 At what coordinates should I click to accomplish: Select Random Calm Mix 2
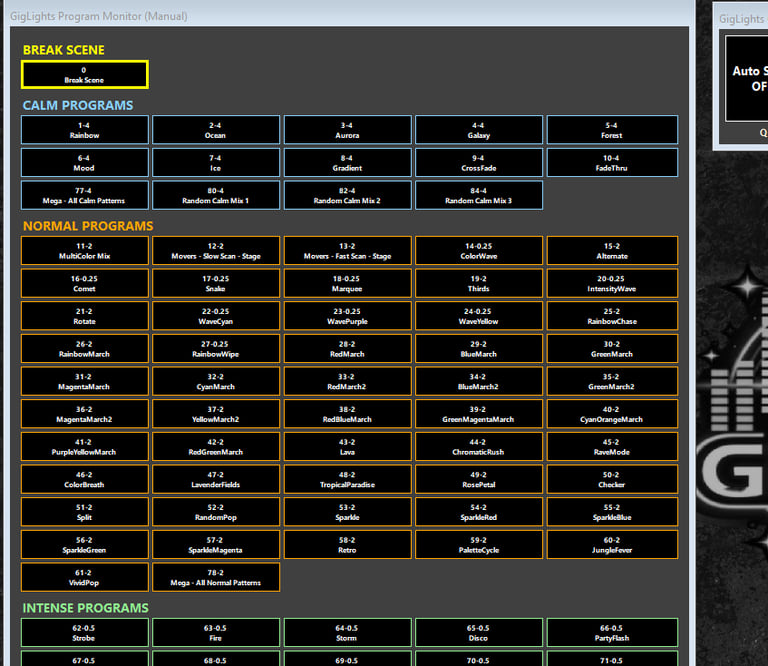347,195
